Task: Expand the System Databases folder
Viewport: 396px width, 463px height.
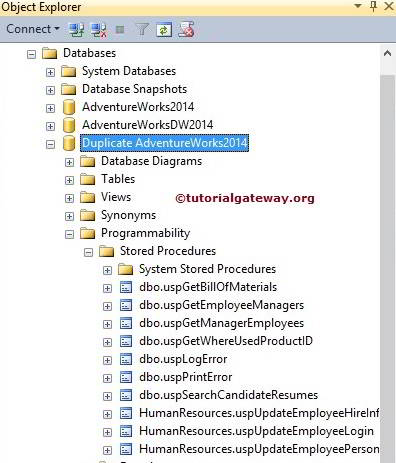Action: click(50, 72)
